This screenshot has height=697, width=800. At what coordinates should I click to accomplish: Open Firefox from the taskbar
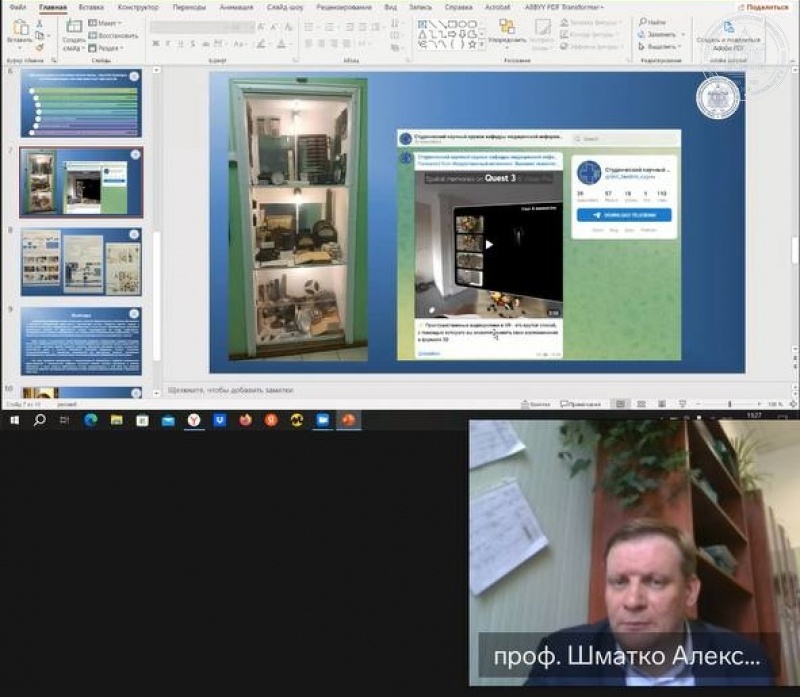(x=245, y=420)
